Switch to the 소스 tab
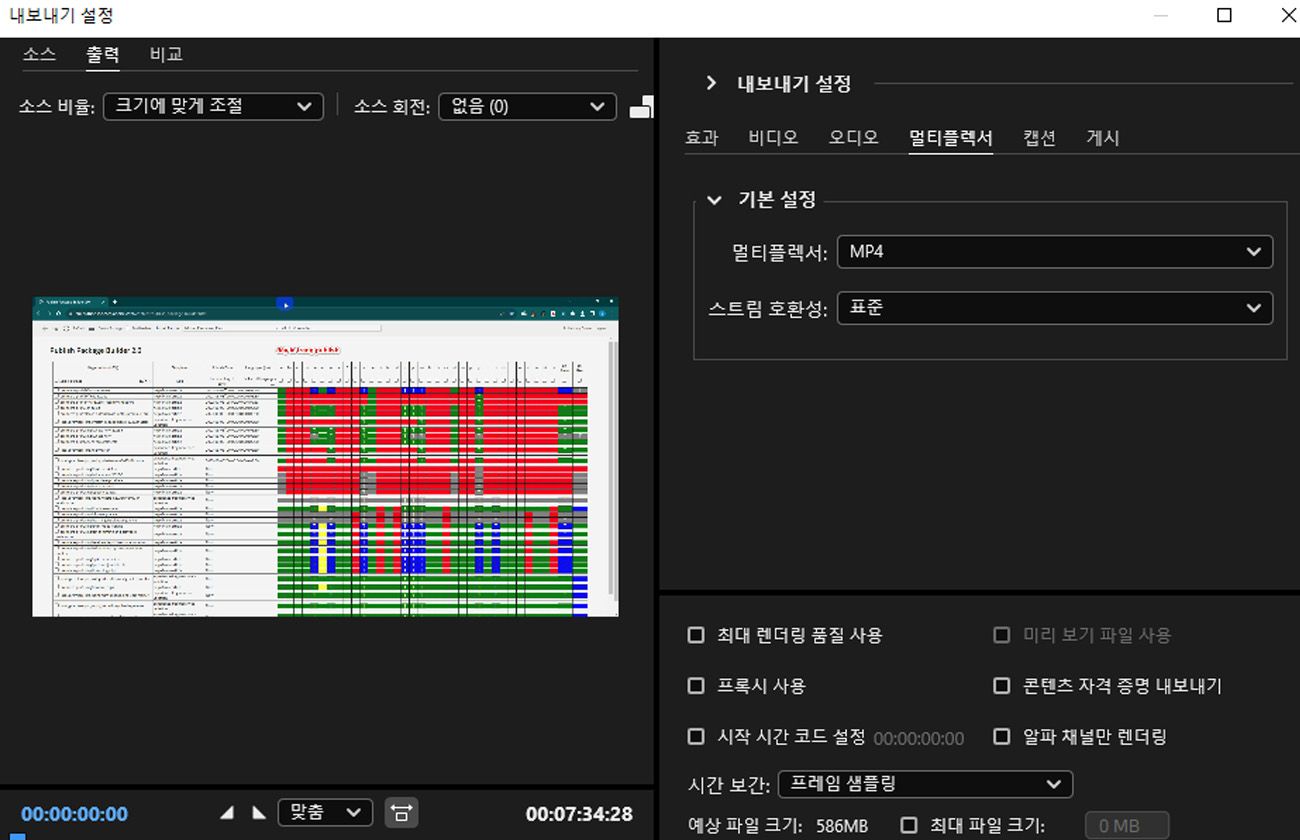Screen dimensions: 1300x840 tap(40, 54)
